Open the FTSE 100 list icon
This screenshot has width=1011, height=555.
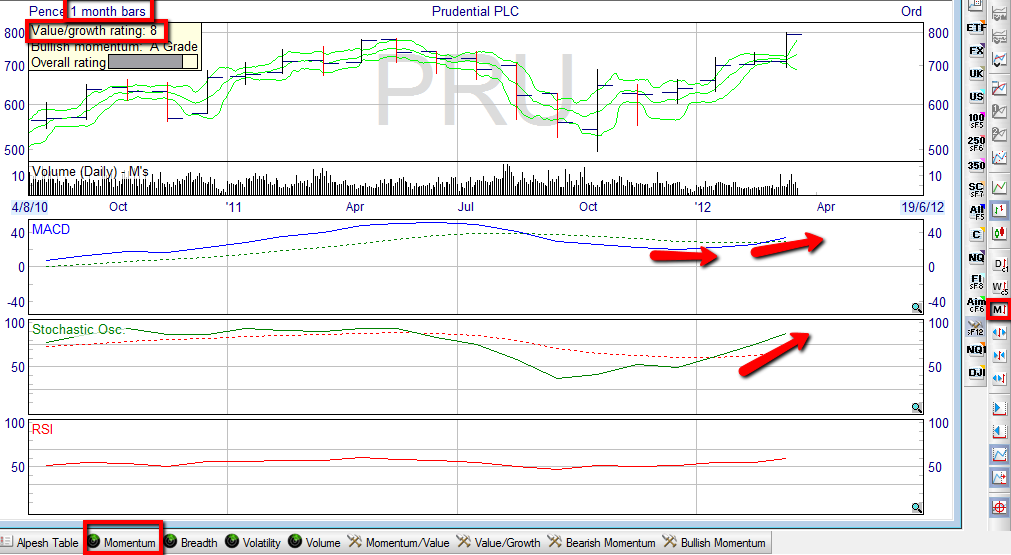(x=976, y=120)
